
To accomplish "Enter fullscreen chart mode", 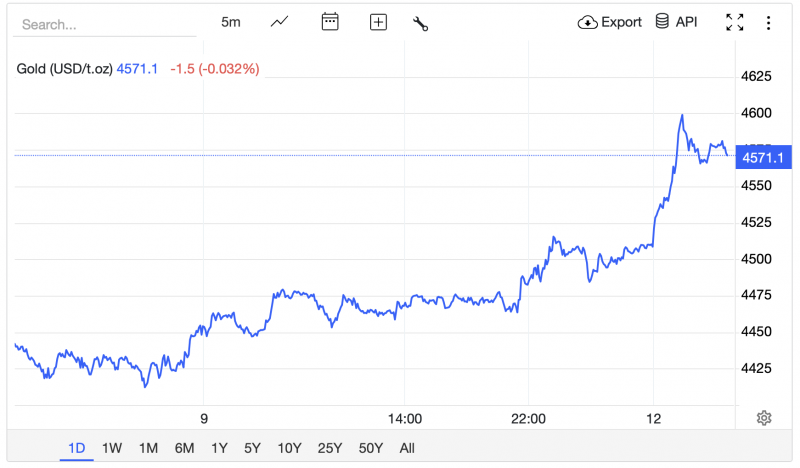I will 734,22.
